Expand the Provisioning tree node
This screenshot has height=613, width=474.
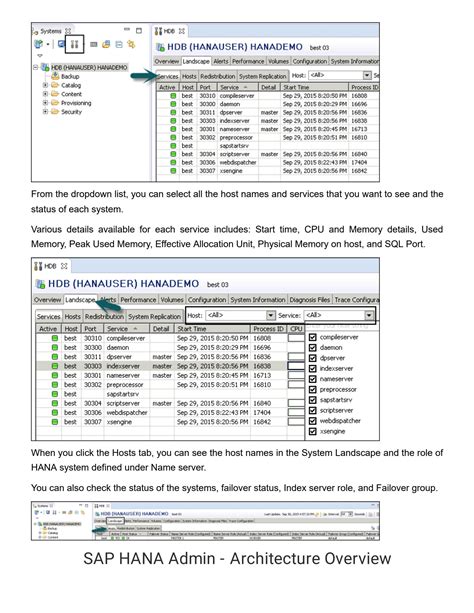coord(45,103)
